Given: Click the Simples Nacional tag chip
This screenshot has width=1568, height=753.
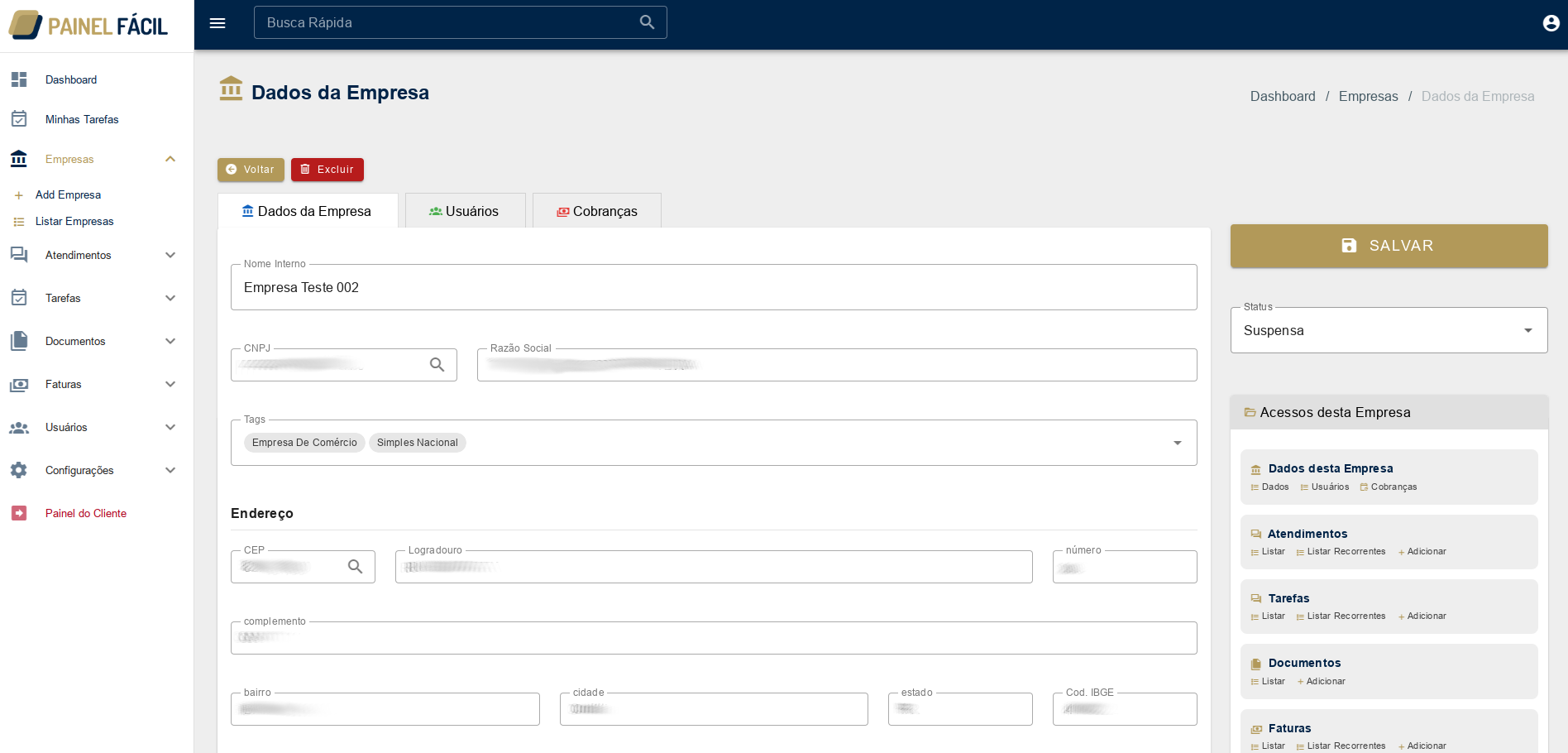Looking at the screenshot, I should (418, 443).
